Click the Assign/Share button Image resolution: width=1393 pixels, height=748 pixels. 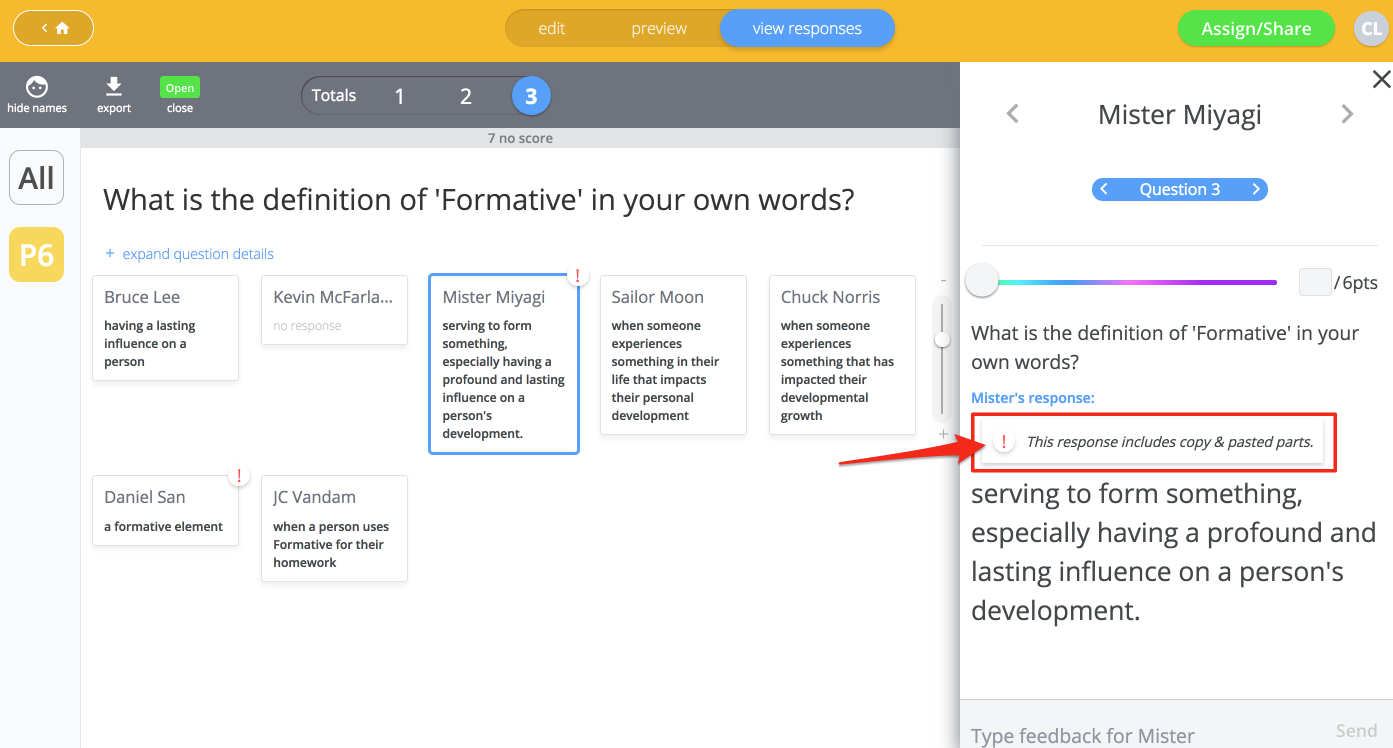click(x=1256, y=28)
